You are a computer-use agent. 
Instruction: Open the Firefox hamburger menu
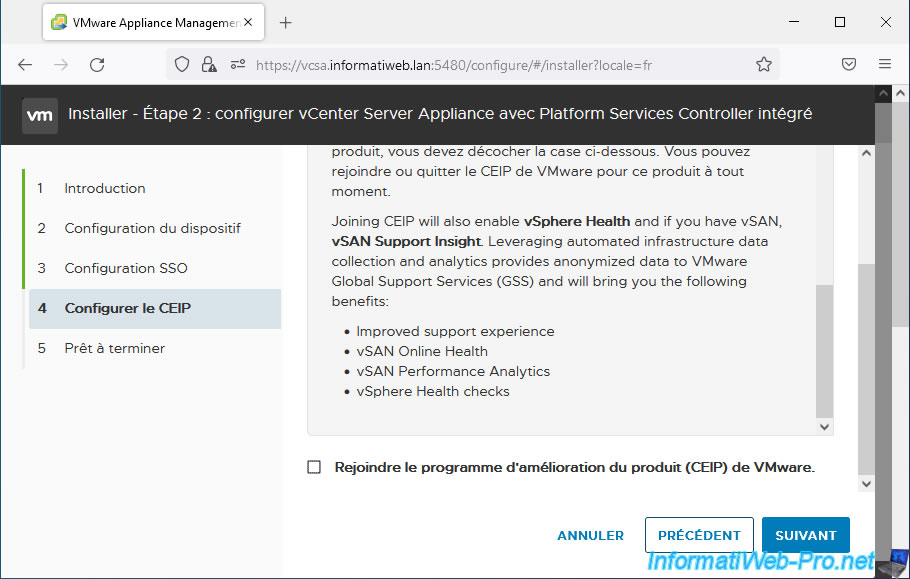[x=884, y=64]
